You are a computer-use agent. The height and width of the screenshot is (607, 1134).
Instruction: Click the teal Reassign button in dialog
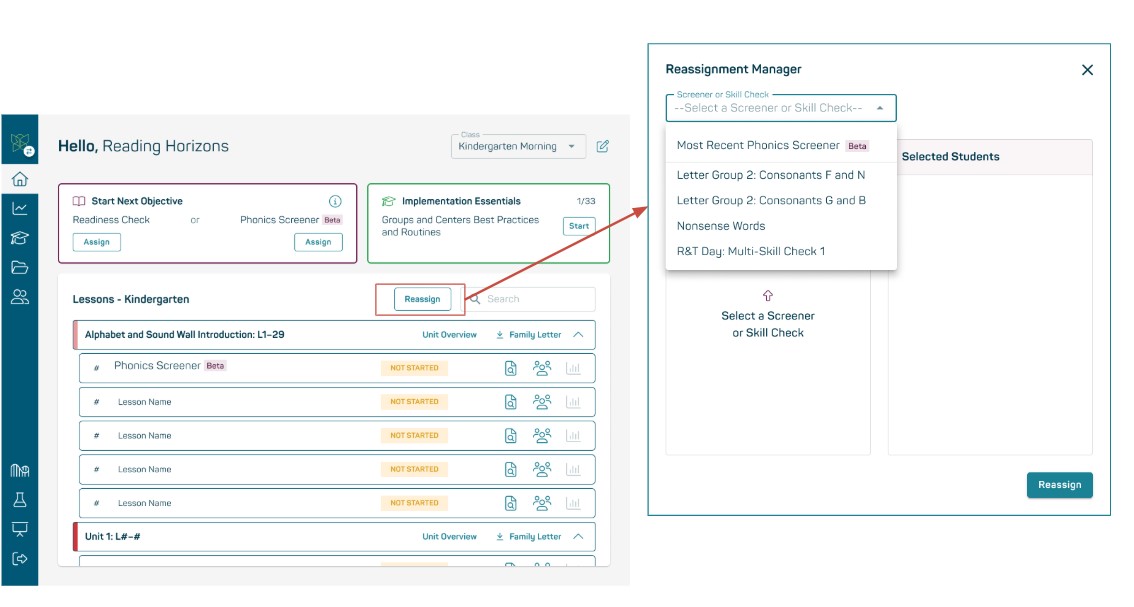point(1060,485)
